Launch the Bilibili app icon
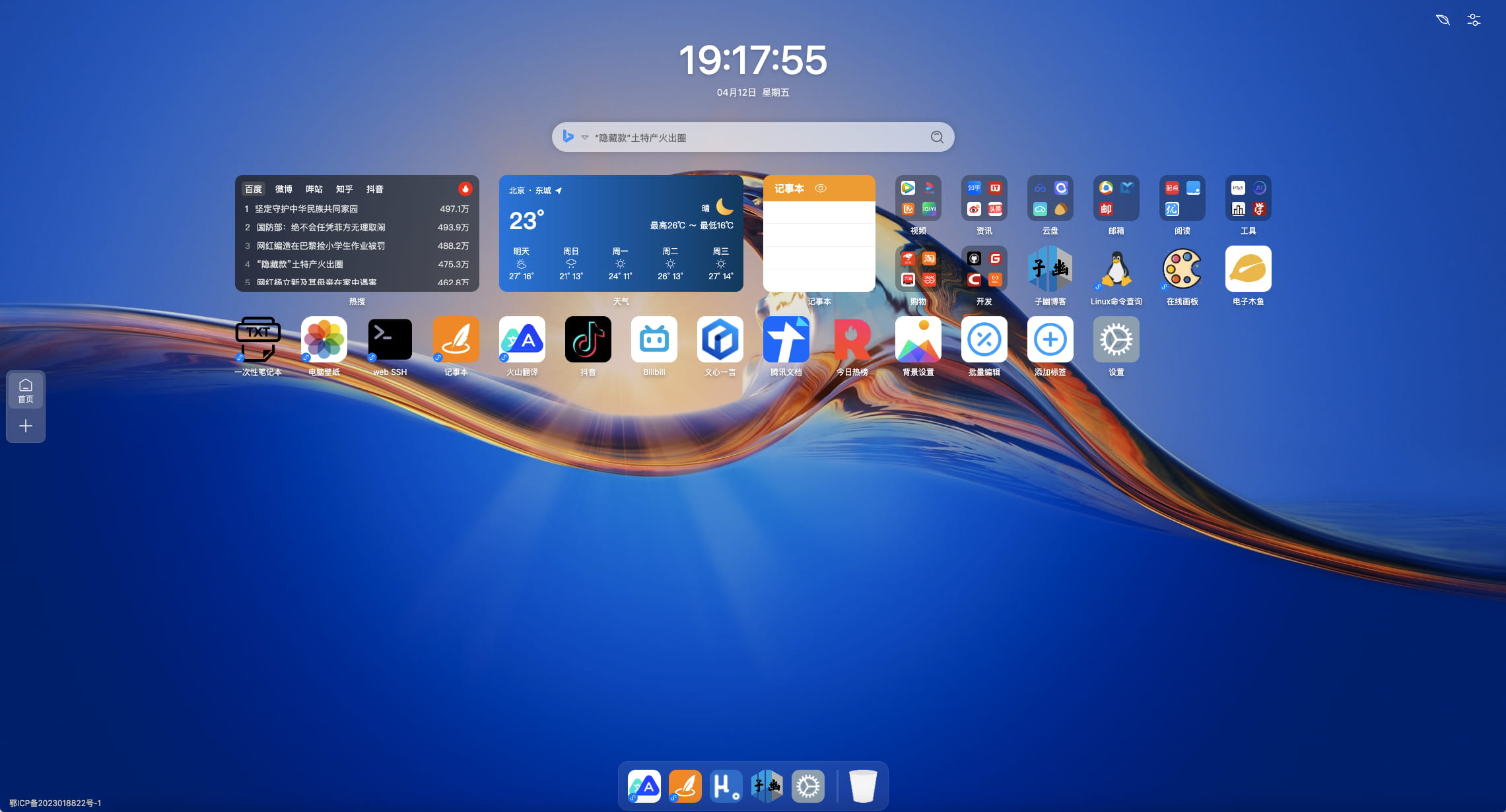 [x=654, y=339]
